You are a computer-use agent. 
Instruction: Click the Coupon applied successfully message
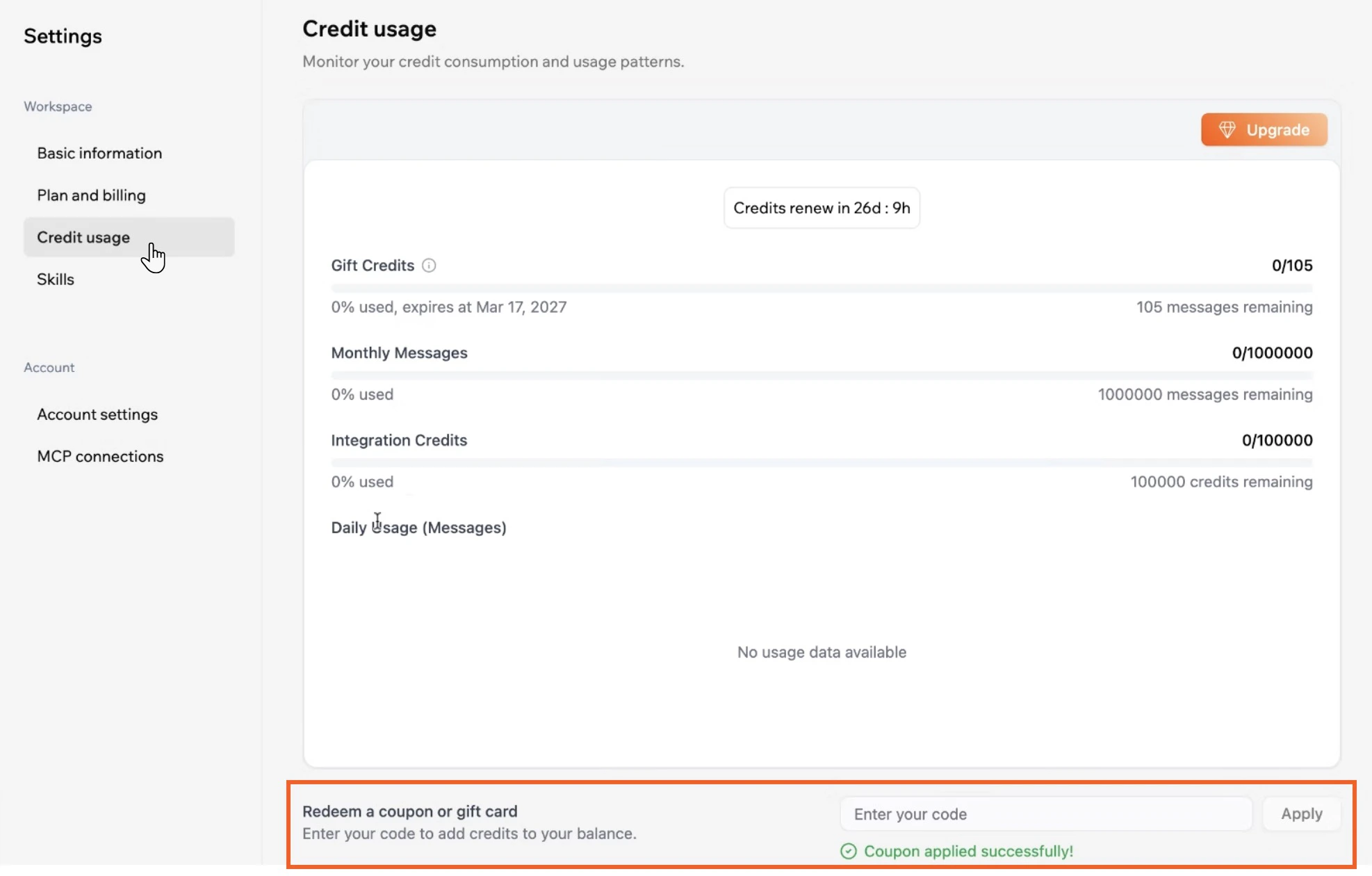click(969, 851)
